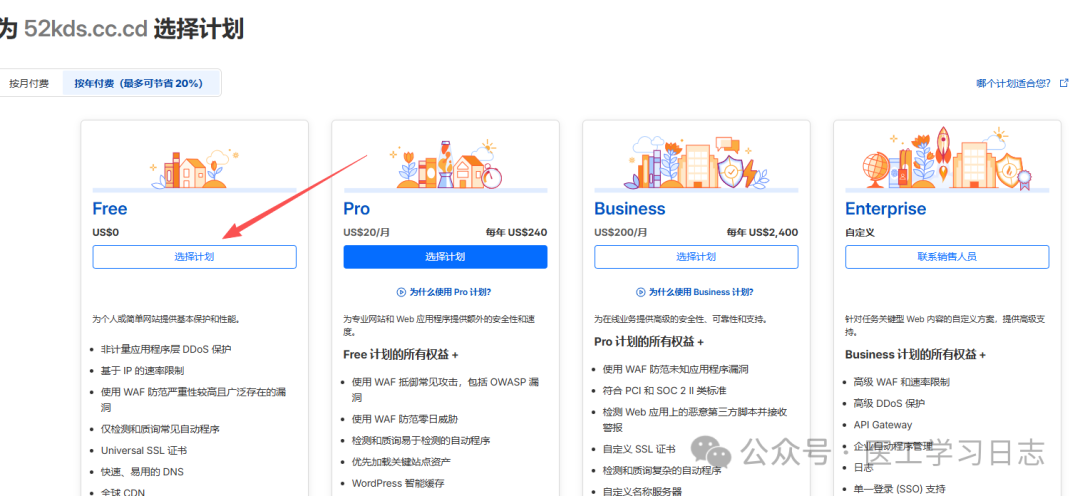
Task: Click 自定义 Enterprise price text
Action: pos(860,232)
